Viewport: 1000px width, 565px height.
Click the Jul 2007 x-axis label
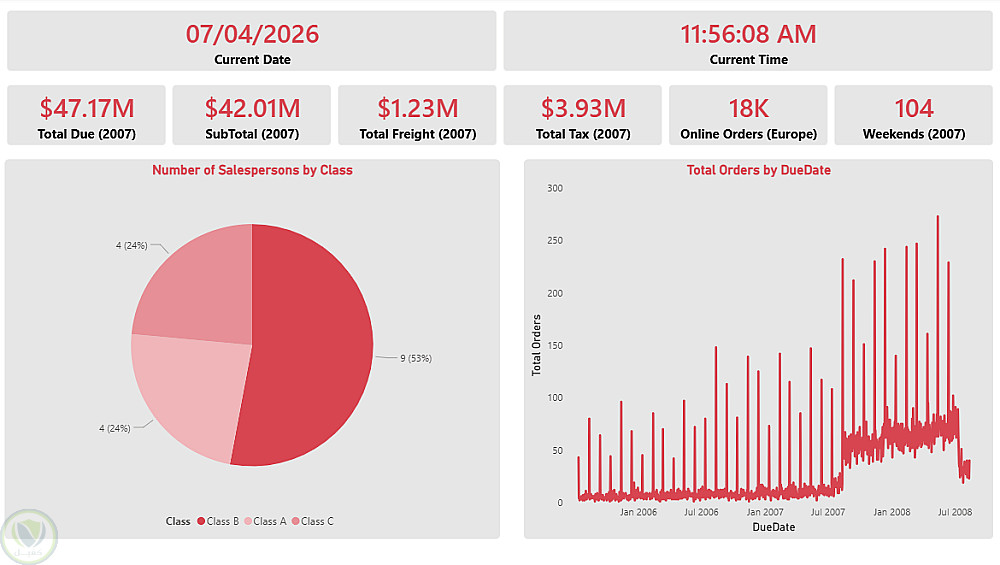(828, 512)
